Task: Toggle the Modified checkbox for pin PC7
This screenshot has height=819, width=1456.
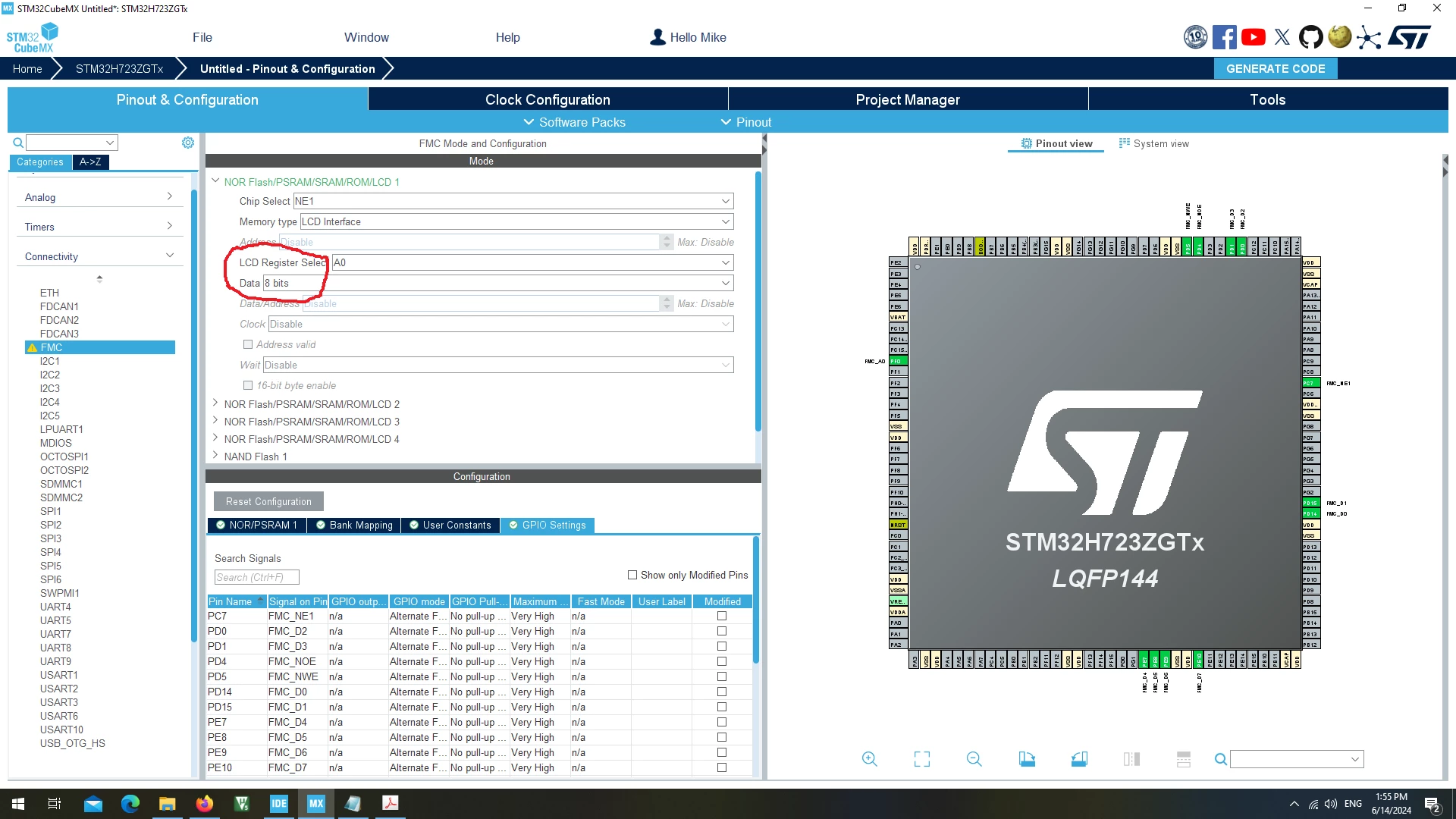Action: pyautogui.click(x=722, y=616)
